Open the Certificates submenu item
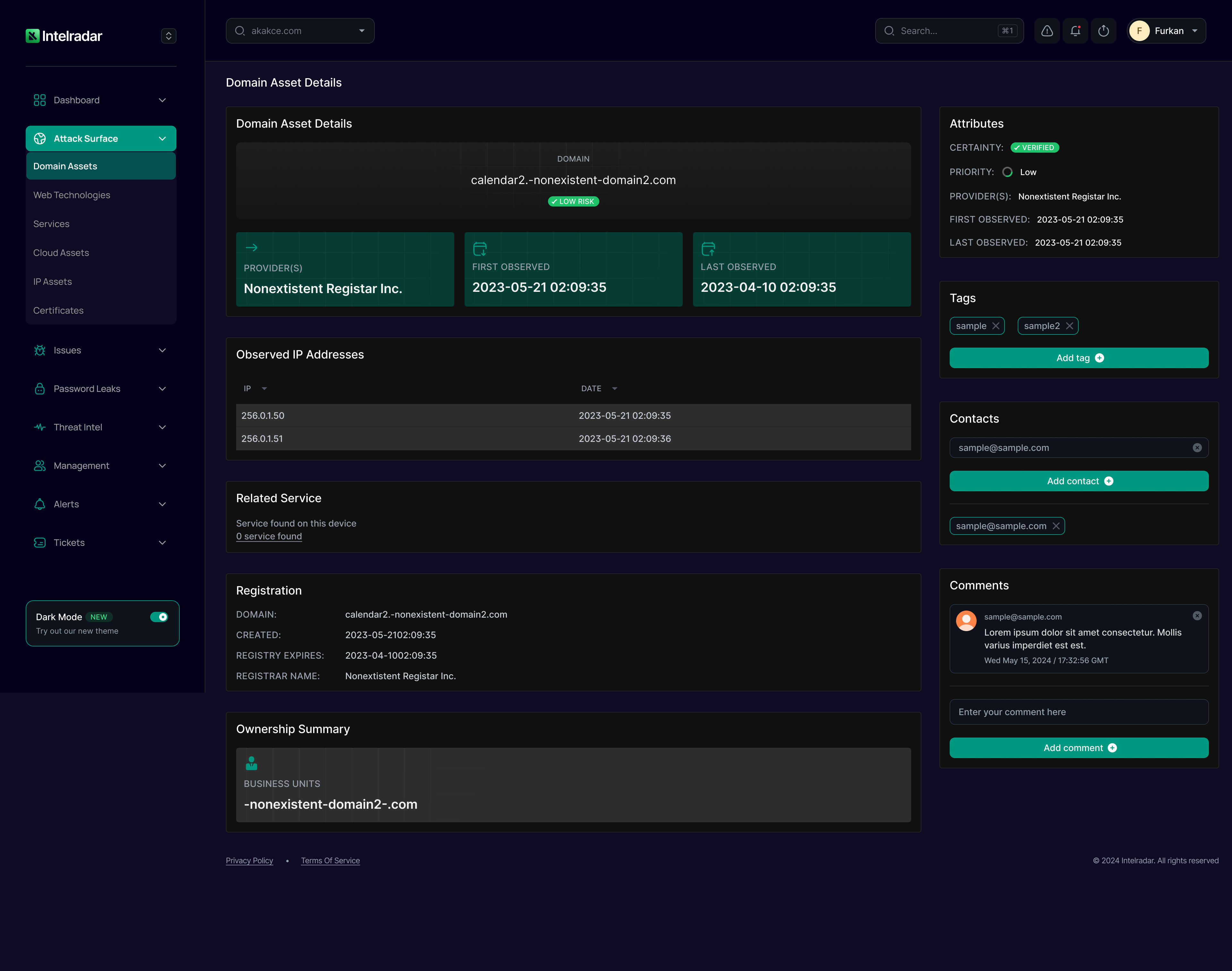This screenshot has height=971, width=1232. [x=58, y=310]
